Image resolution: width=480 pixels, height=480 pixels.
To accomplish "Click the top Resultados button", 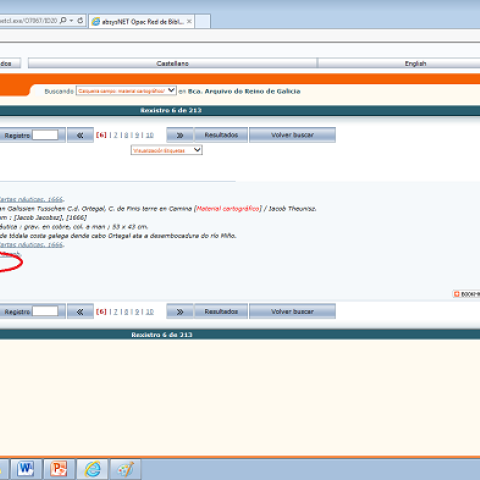I will pyautogui.click(x=221, y=135).
